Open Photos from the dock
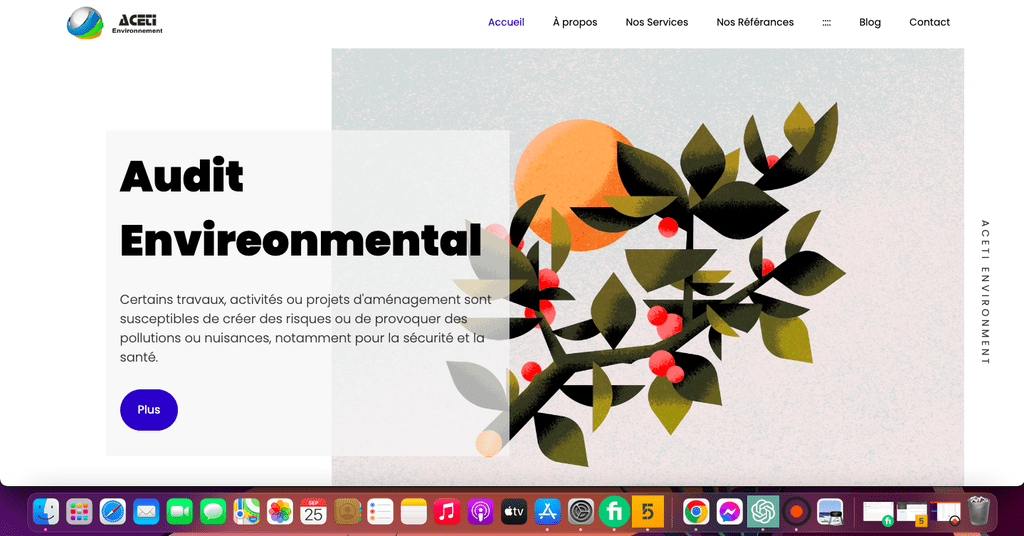 (280, 512)
